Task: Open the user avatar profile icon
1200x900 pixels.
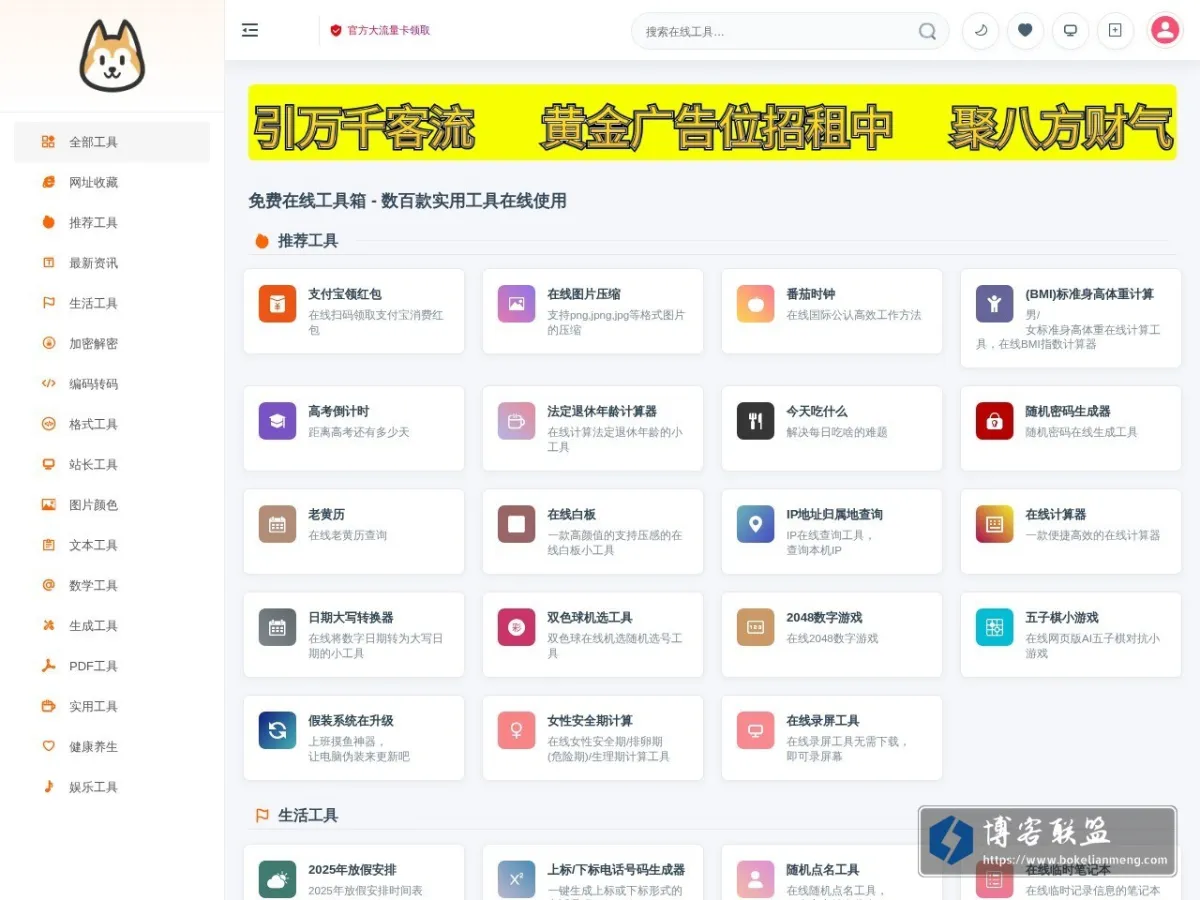Action: 1165,30
